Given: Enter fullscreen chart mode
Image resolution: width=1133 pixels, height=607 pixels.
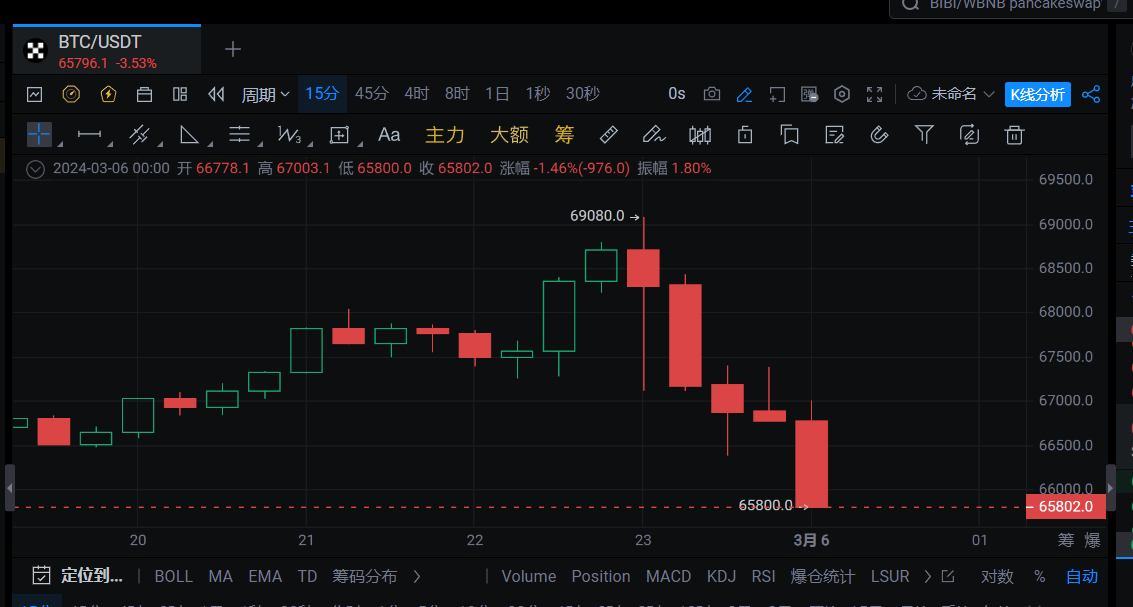Looking at the screenshot, I should point(875,94).
